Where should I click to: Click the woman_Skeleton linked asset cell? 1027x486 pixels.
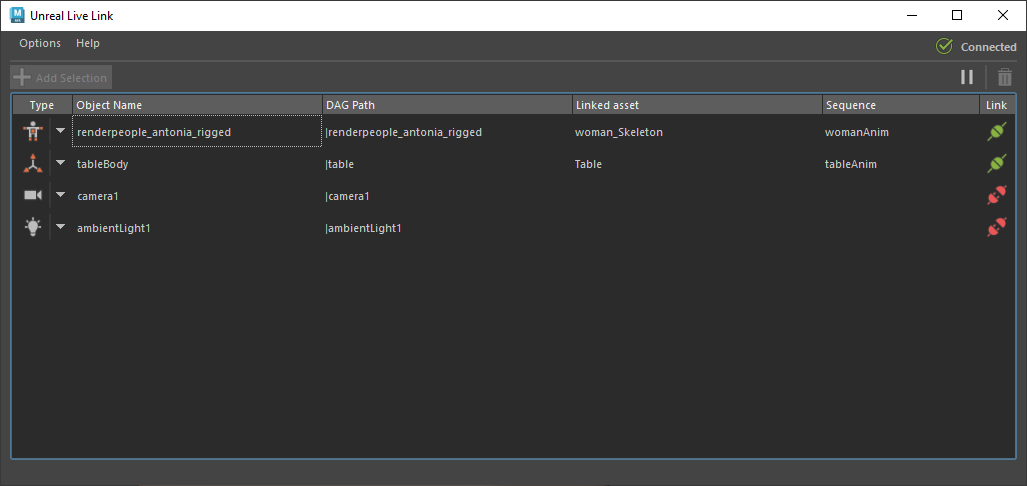pyautogui.click(x=698, y=132)
